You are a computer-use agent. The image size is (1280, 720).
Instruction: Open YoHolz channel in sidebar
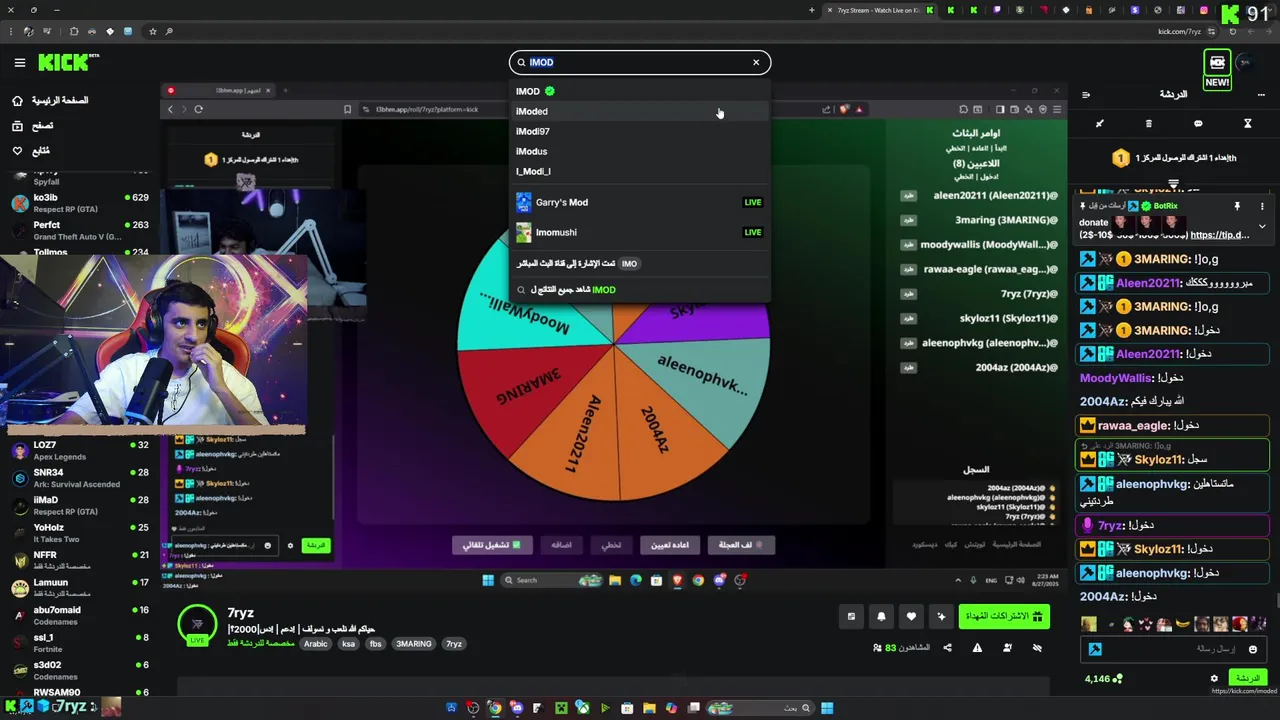click(80, 533)
